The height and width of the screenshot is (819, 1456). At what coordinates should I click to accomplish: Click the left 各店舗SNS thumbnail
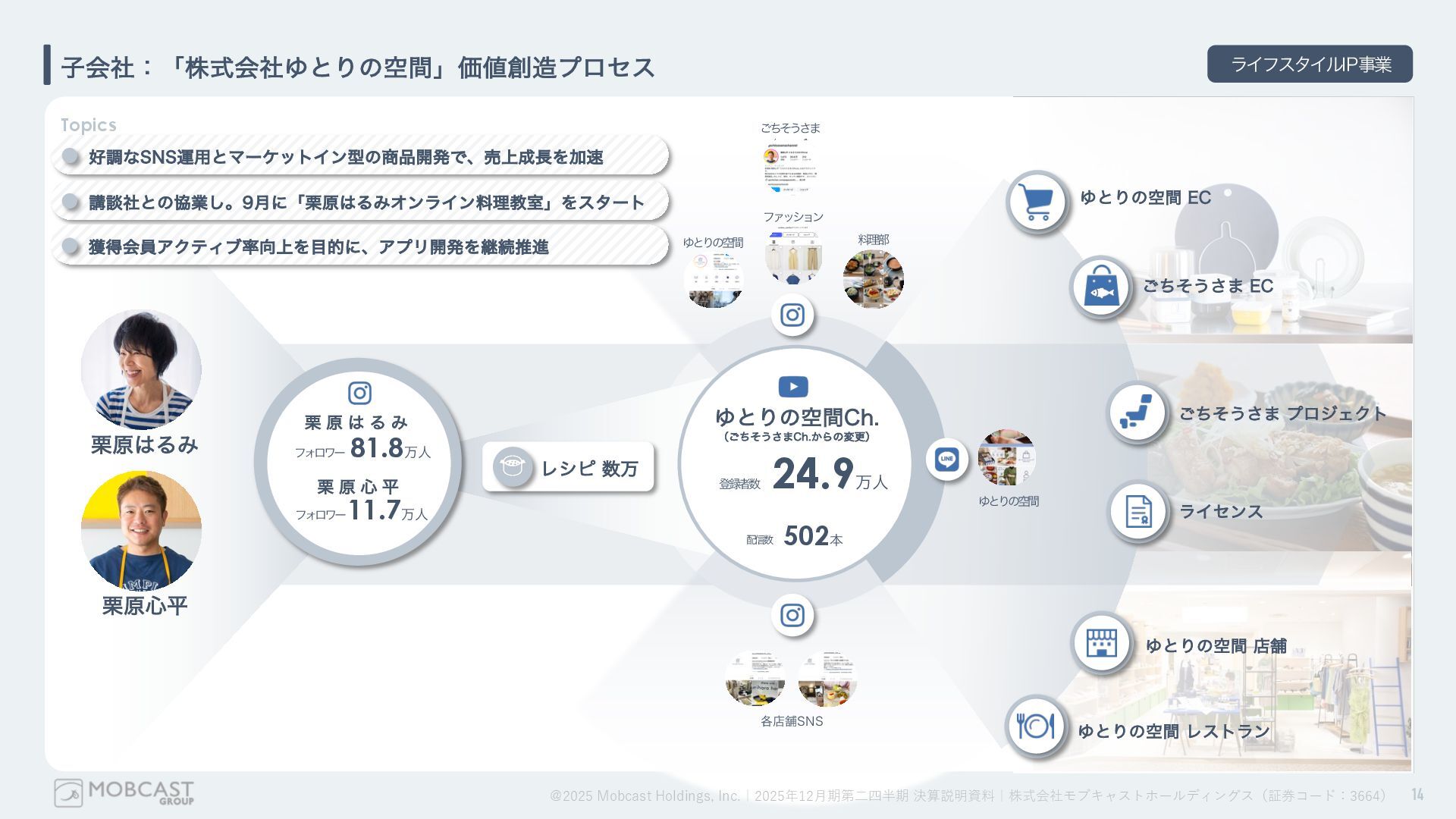[x=755, y=678]
